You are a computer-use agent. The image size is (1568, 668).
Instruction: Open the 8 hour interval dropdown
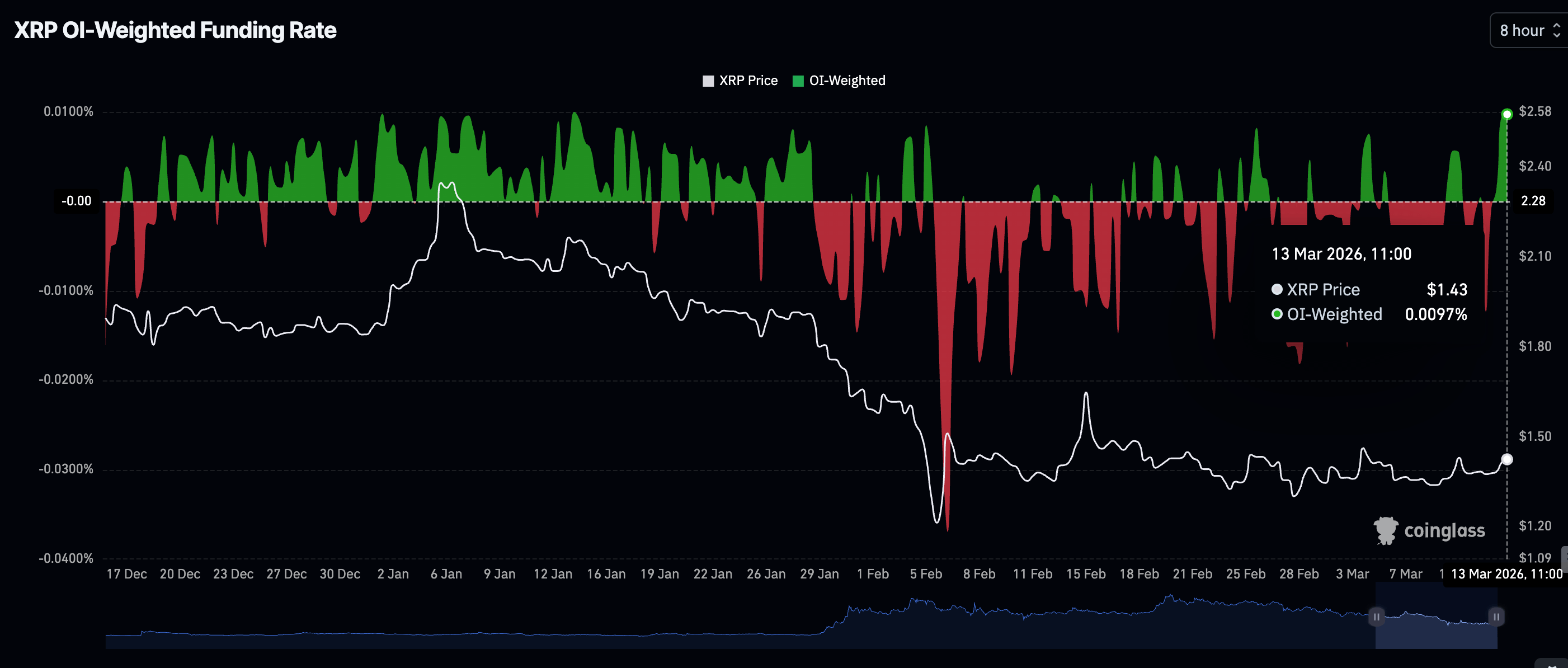pyautogui.click(x=1522, y=30)
